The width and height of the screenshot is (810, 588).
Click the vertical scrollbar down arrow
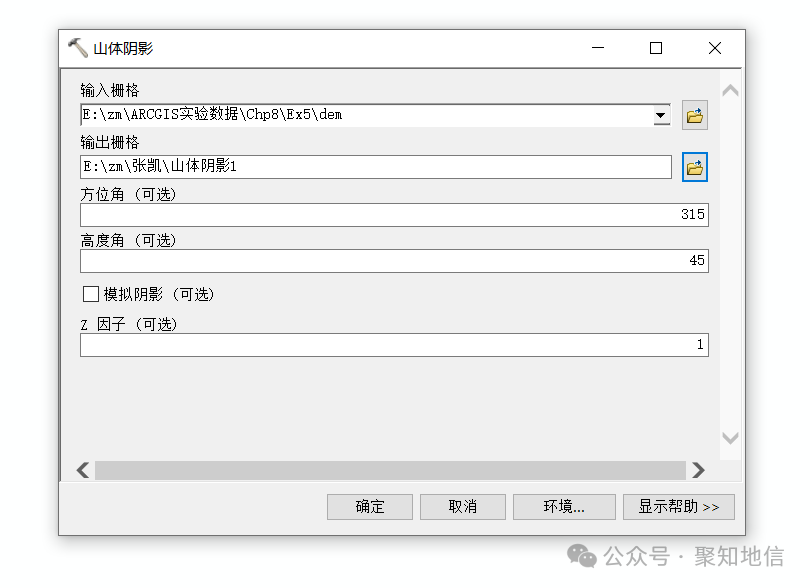coord(731,438)
